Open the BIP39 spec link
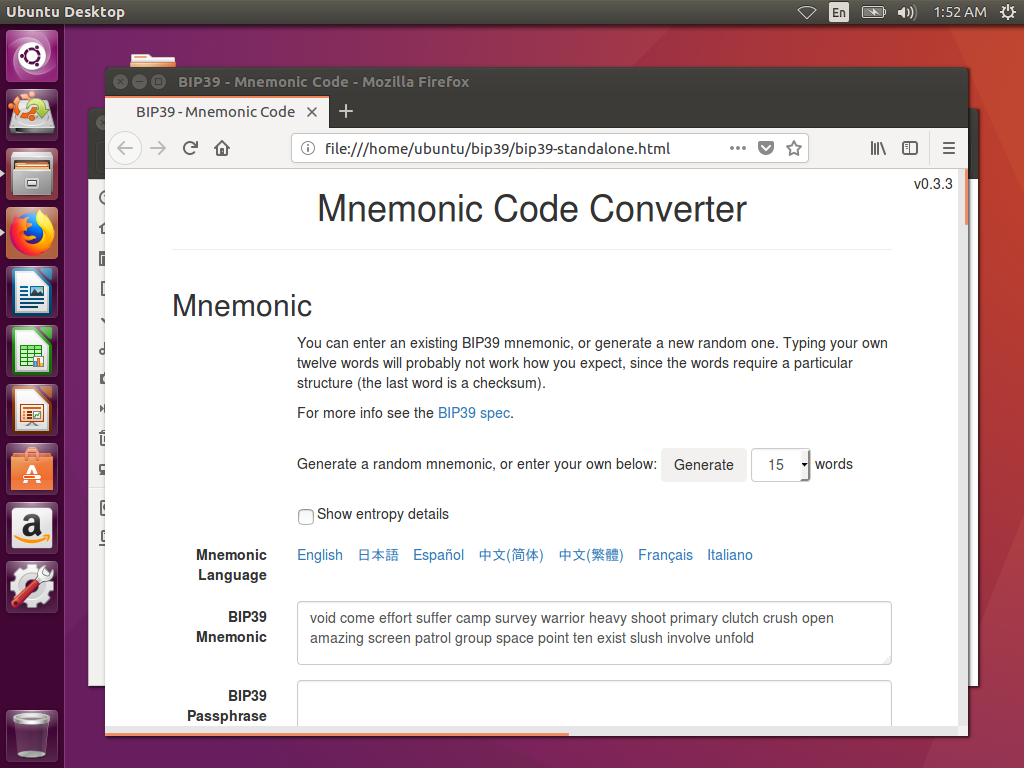The height and width of the screenshot is (768, 1024). [474, 412]
